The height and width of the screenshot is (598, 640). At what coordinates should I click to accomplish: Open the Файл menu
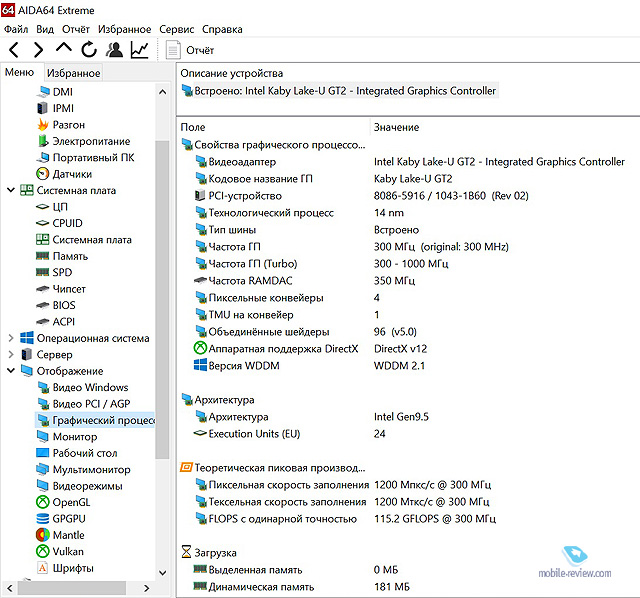(16, 29)
